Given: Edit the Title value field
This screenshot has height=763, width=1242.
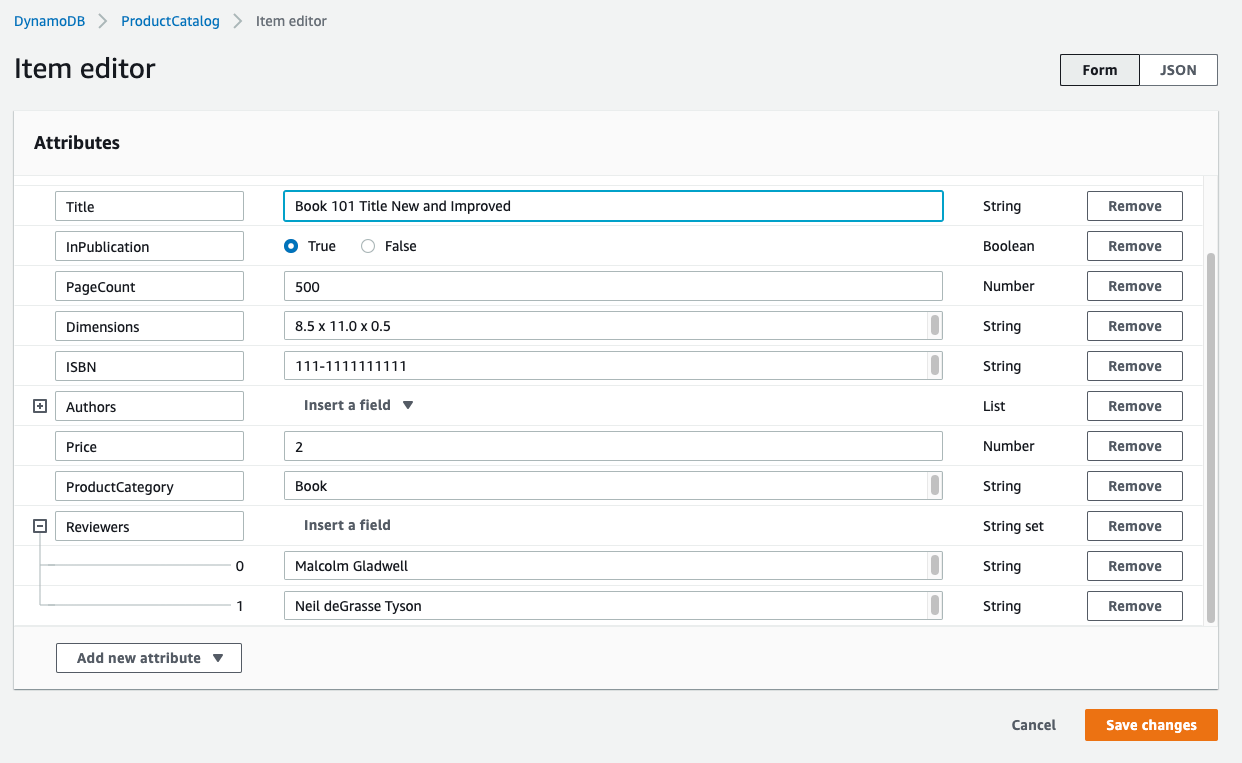Looking at the screenshot, I should 613,206.
